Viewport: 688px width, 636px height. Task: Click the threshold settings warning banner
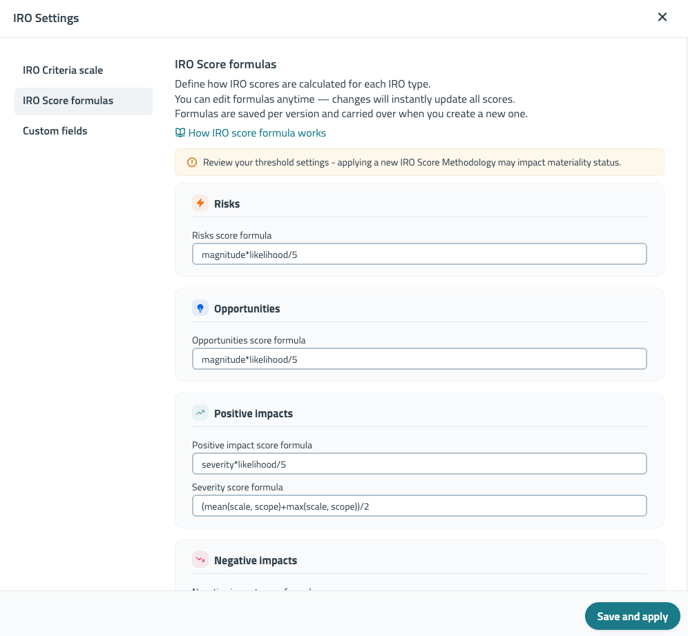[x=419, y=162]
